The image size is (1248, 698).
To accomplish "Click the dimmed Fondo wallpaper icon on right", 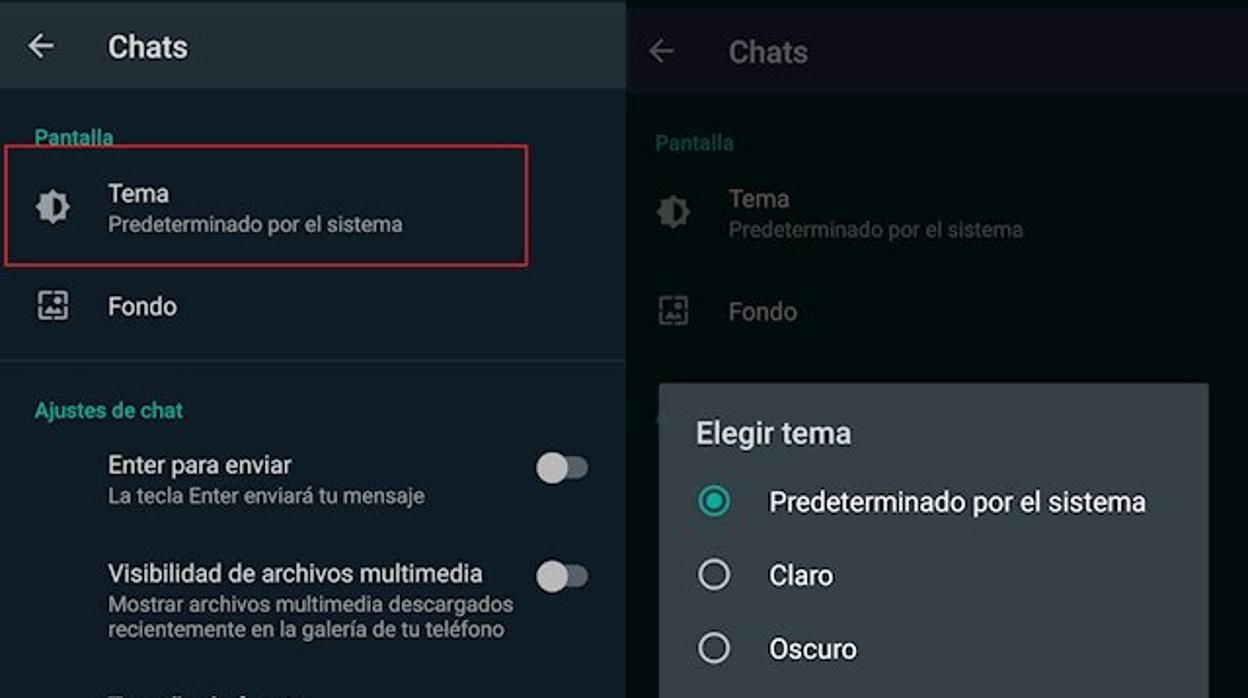I will click(x=674, y=311).
